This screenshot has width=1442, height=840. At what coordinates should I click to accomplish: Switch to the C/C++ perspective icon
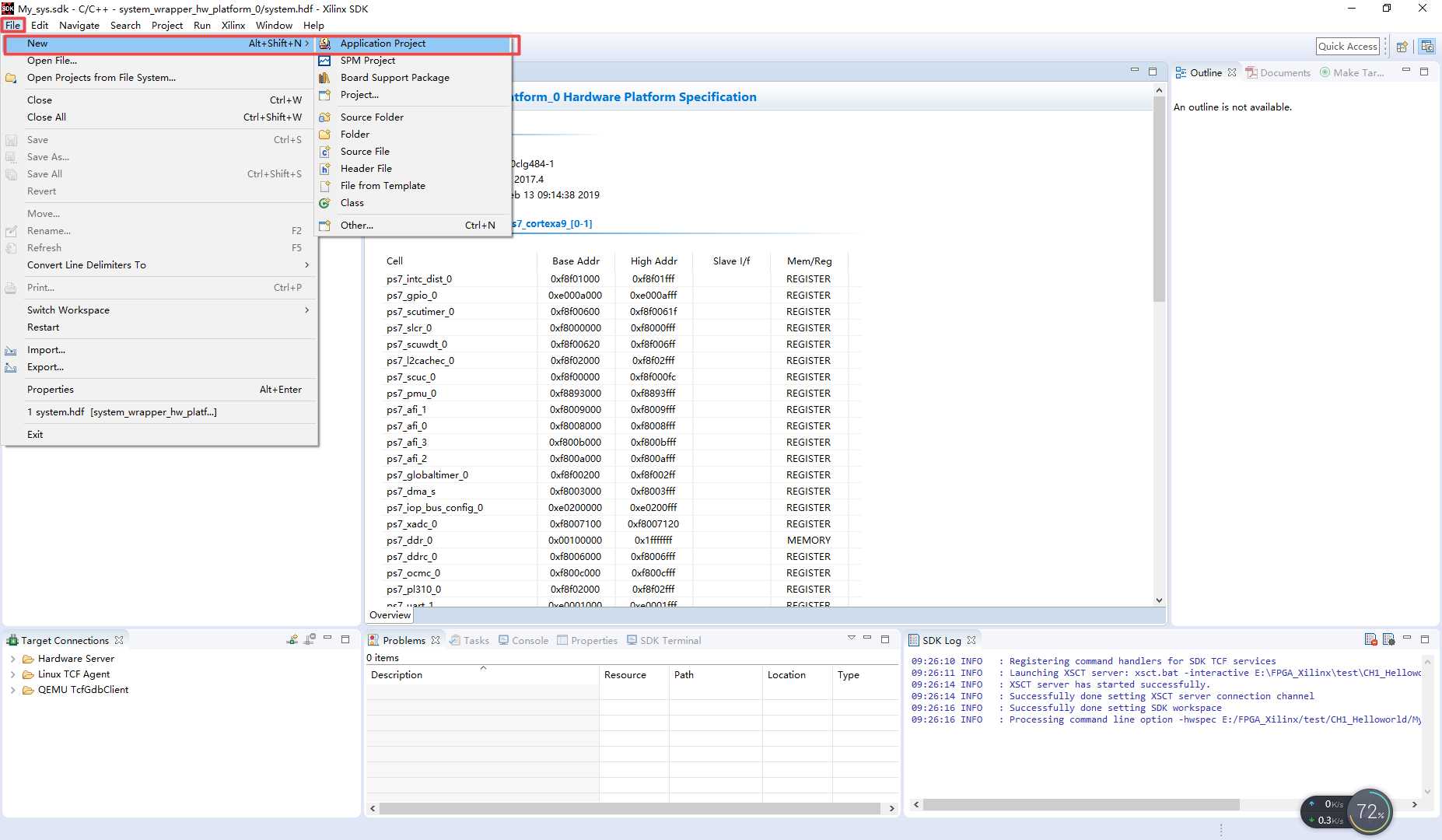pos(1427,47)
